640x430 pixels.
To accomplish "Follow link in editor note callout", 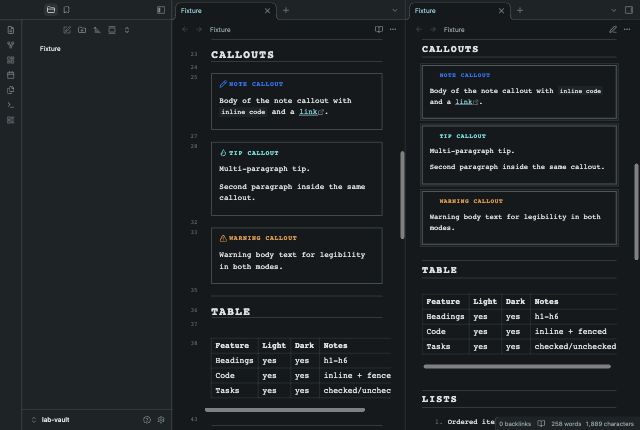I will point(308,112).
